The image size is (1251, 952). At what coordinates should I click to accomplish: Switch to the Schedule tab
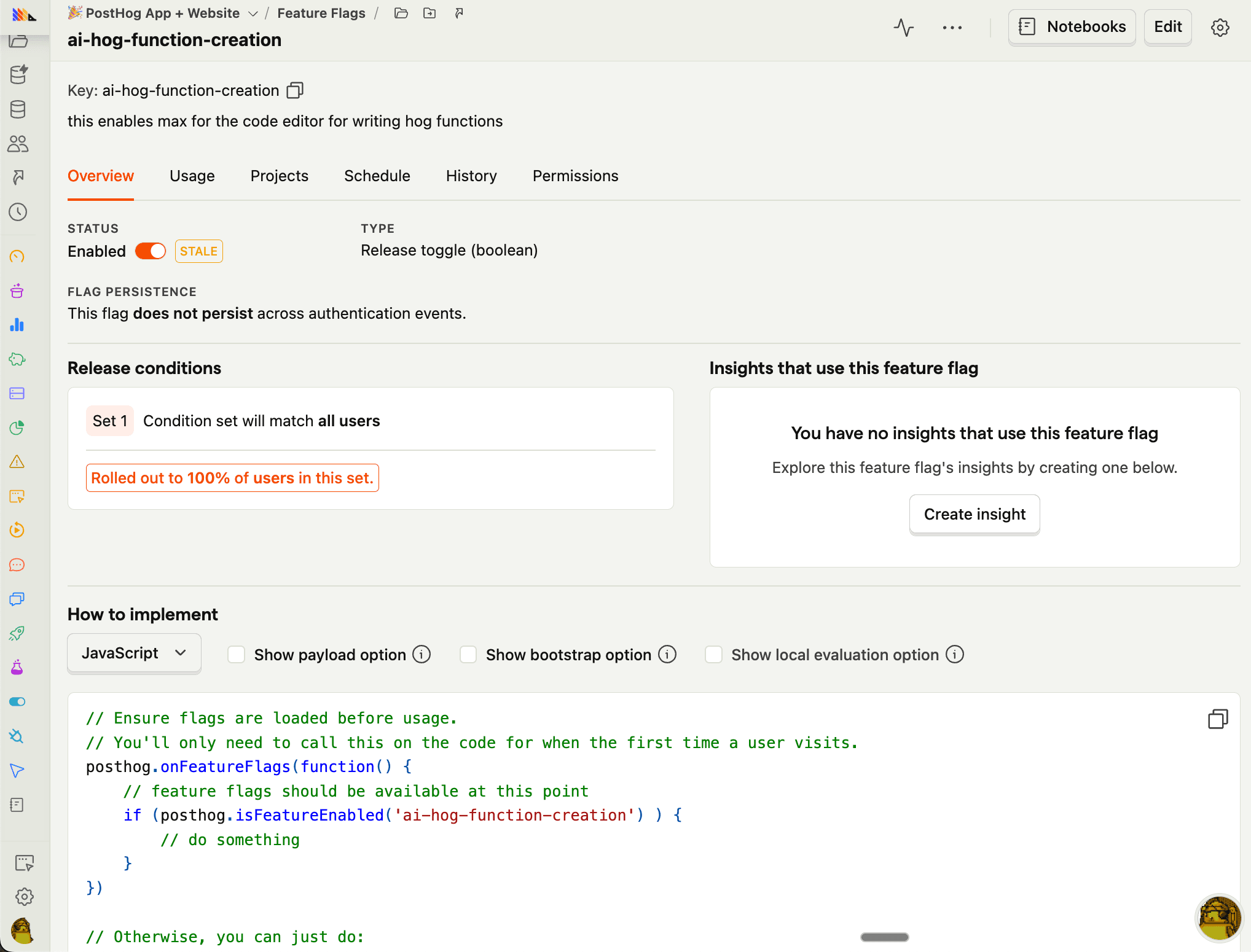click(377, 176)
